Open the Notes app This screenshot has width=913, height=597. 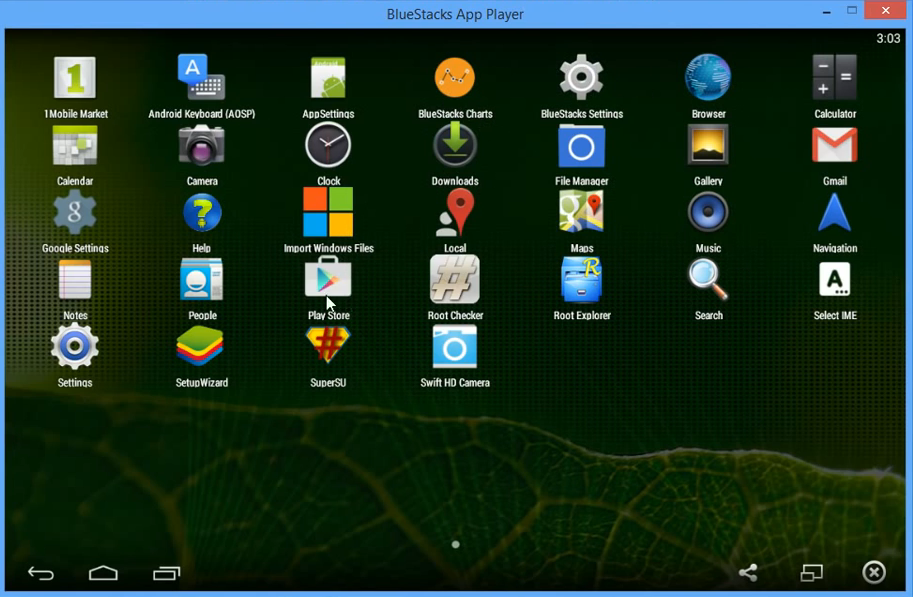(x=75, y=280)
